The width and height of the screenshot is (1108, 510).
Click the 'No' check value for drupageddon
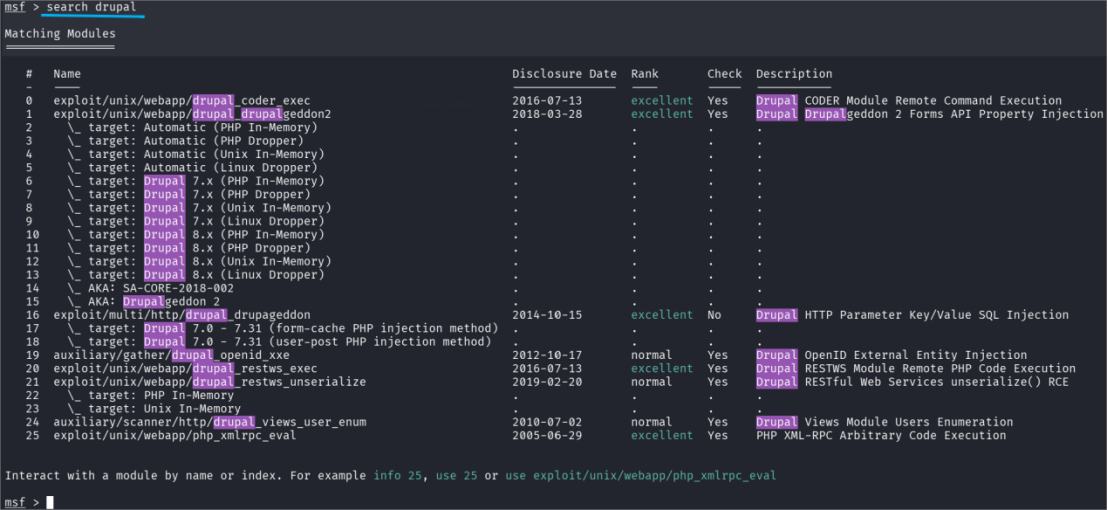coord(714,315)
